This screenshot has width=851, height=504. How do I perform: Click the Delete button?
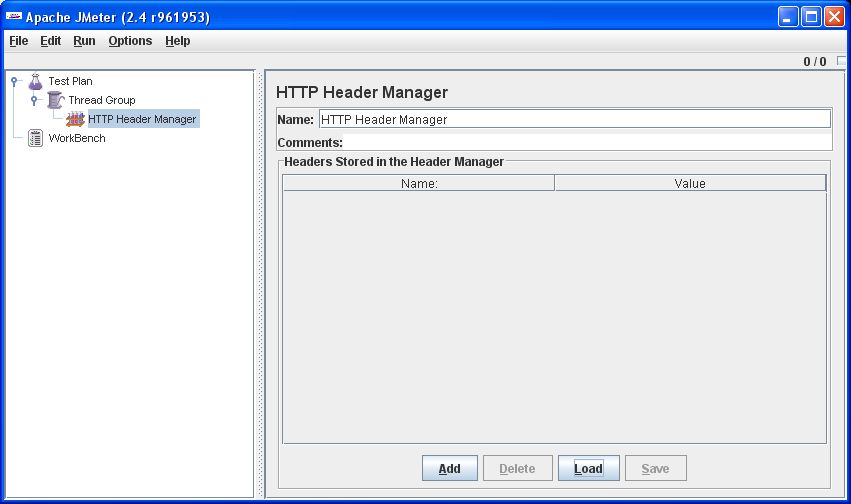click(x=517, y=468)
